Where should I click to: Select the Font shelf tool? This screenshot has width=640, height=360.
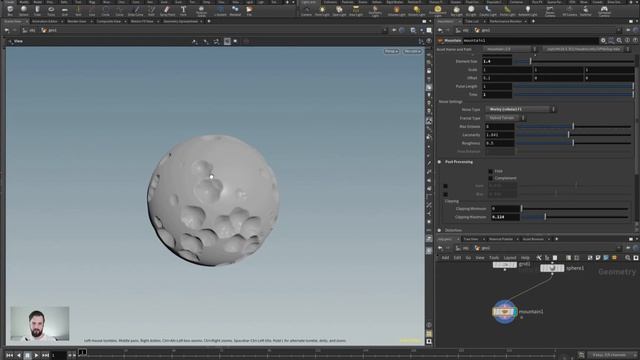tap(183, 10)
